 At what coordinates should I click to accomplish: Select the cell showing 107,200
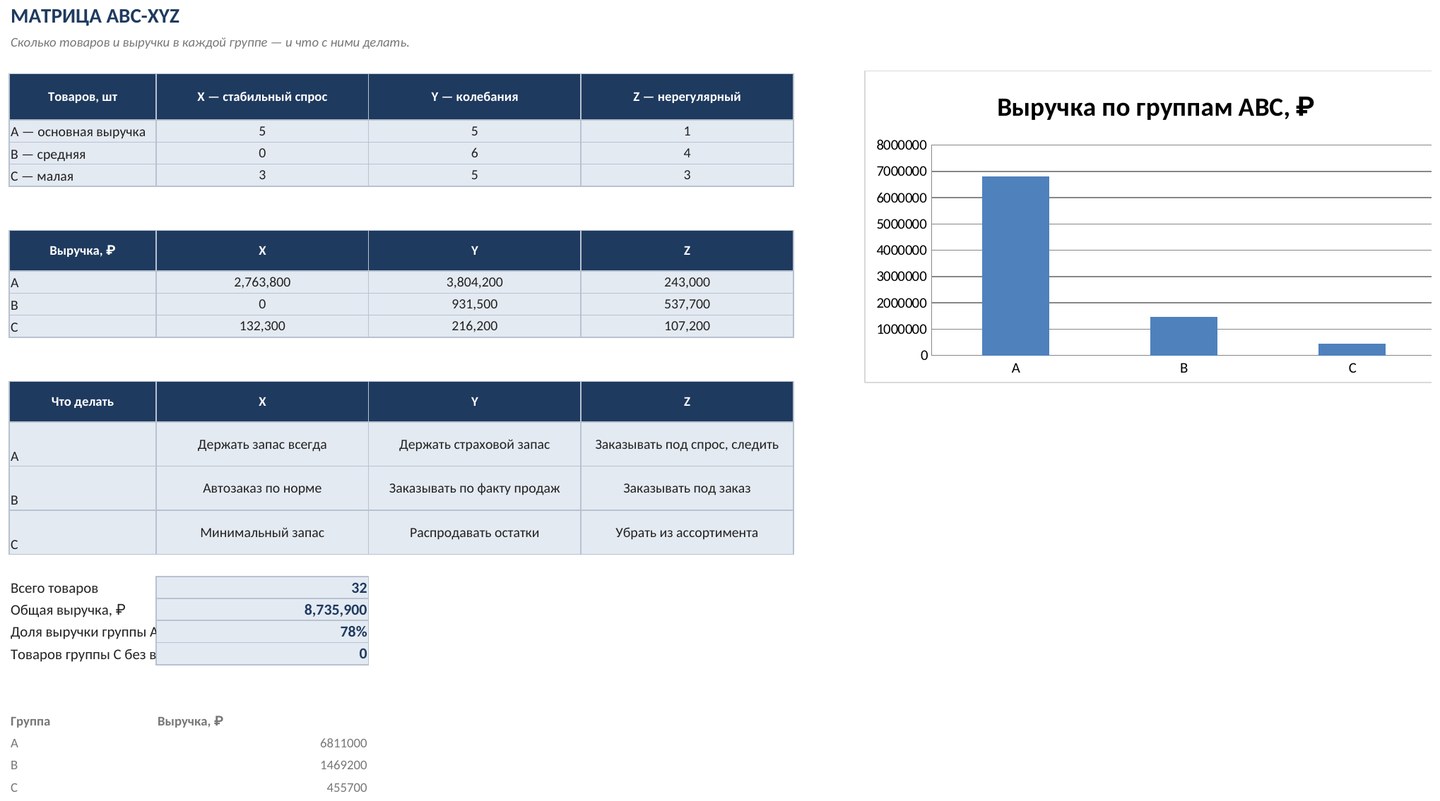pyautogui.click(x=687, y=326)
